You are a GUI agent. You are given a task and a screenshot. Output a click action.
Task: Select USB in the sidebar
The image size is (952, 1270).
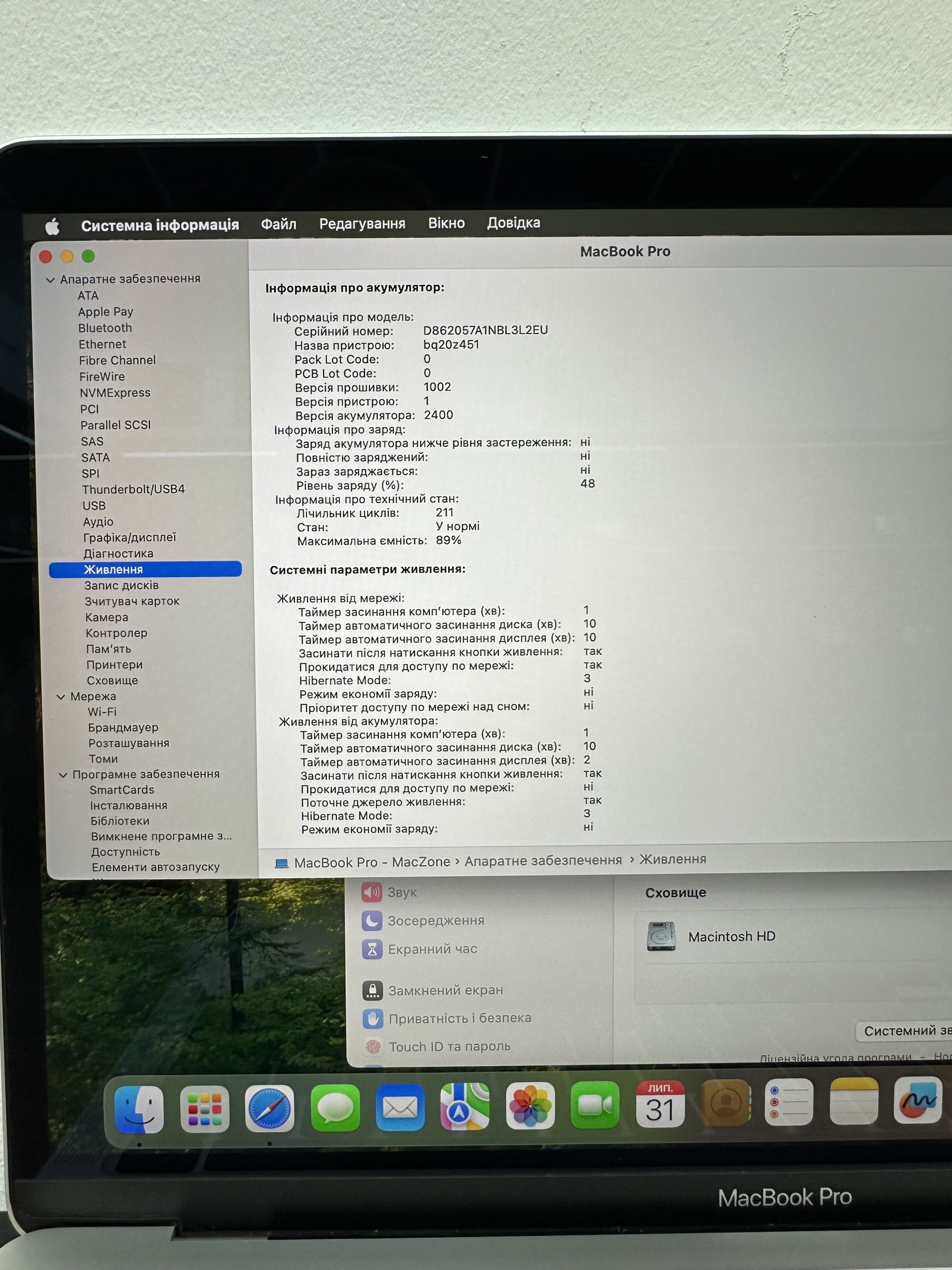pos(94,506)
